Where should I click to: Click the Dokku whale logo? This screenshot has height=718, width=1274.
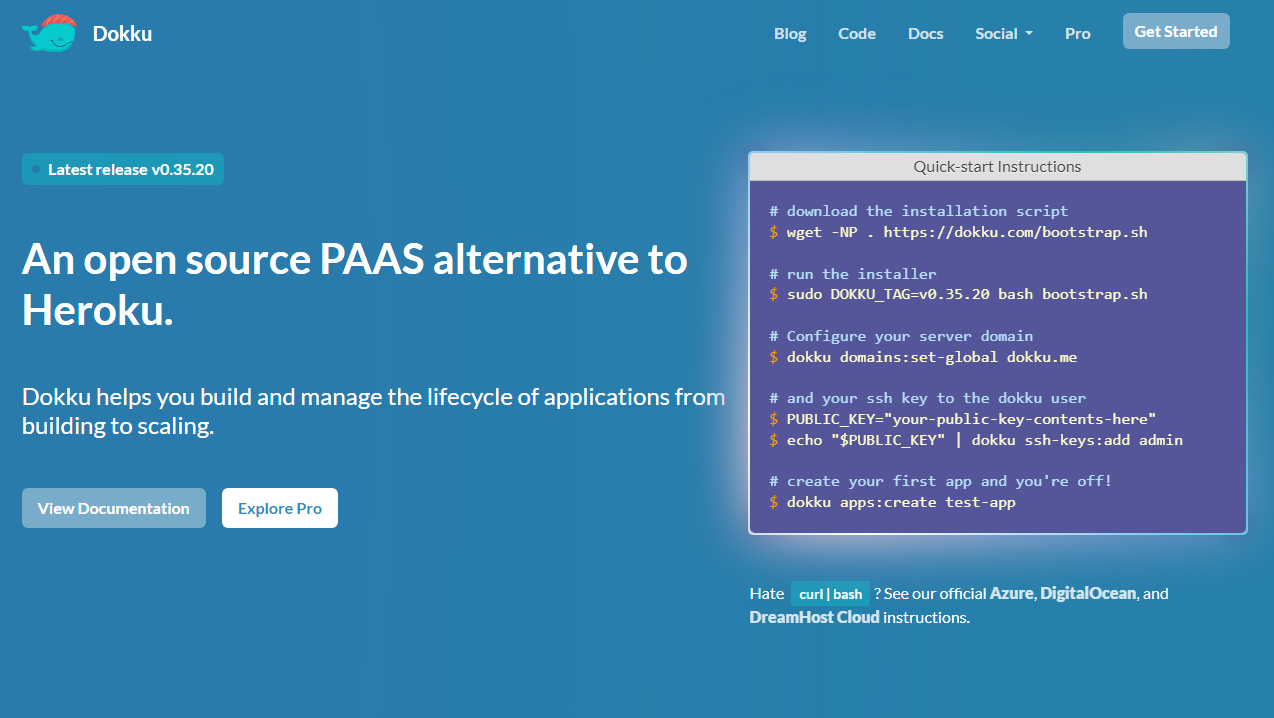click(47, 32)
